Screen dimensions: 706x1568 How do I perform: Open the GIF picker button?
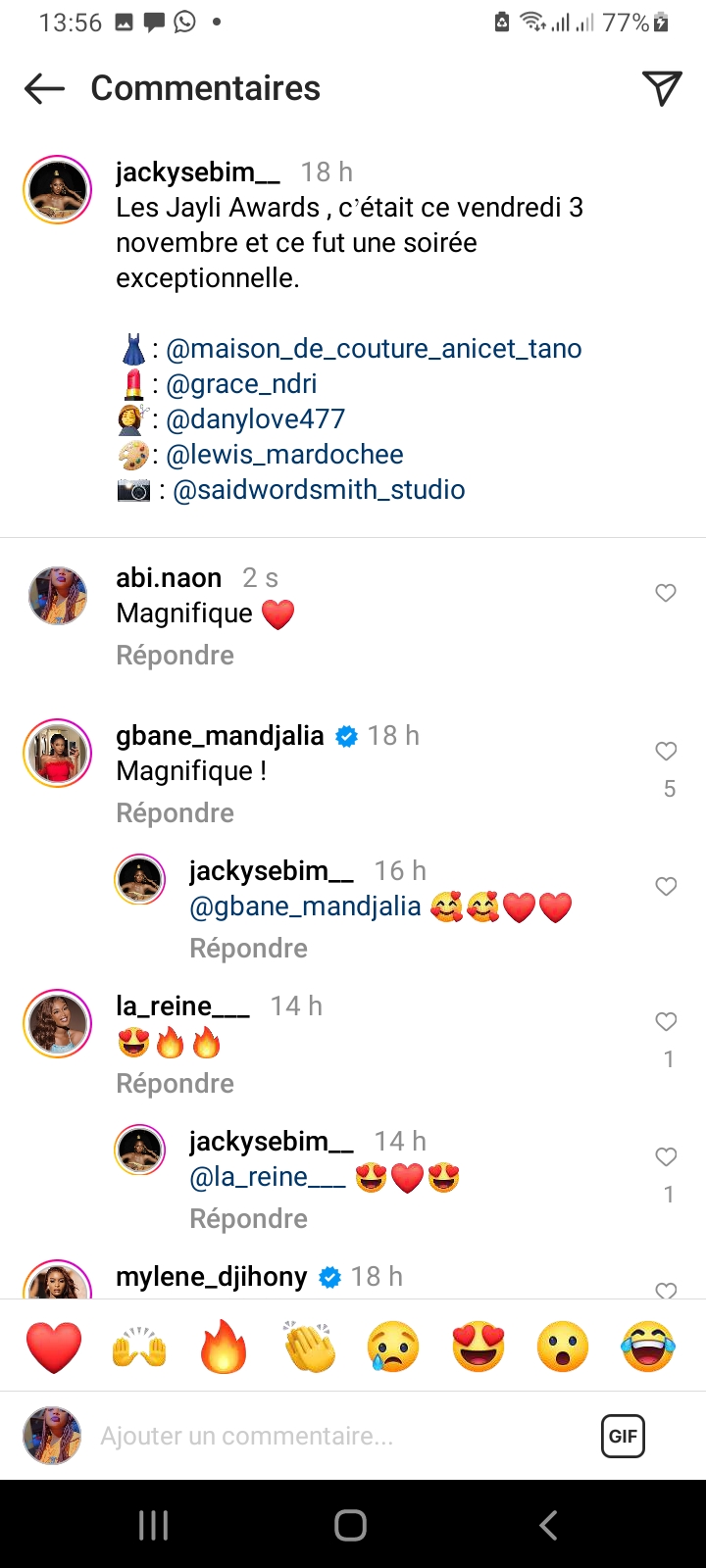(623, 1436)
